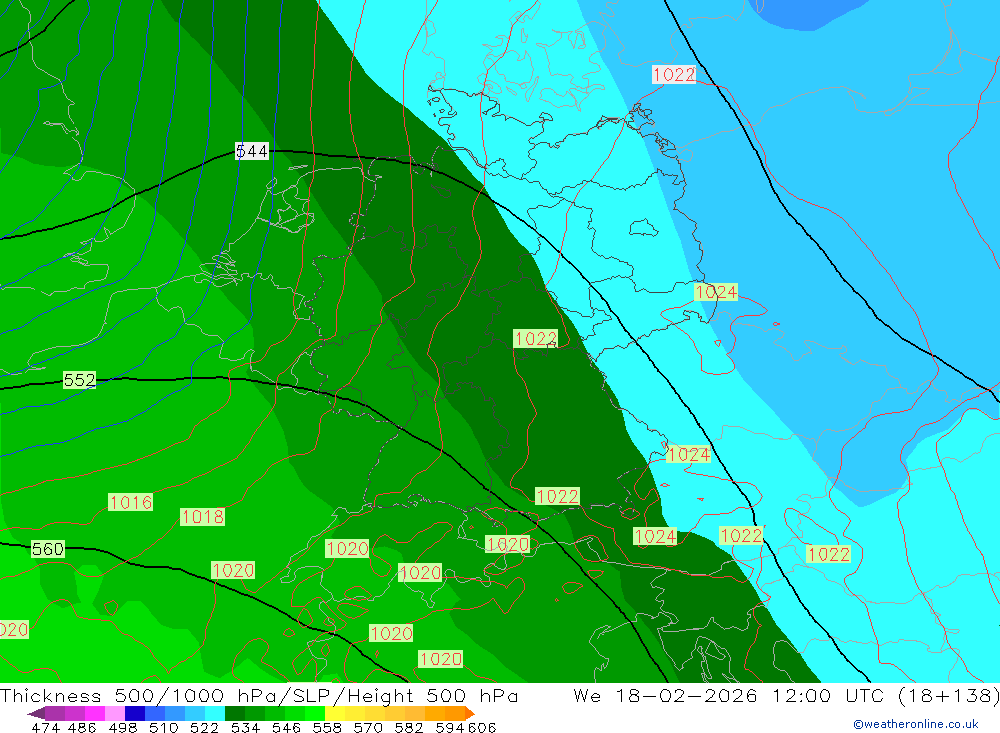The height and width of the screenshot is (733, 1000).
Task: Click the 498 legend value
Action: tap(123, 727)
